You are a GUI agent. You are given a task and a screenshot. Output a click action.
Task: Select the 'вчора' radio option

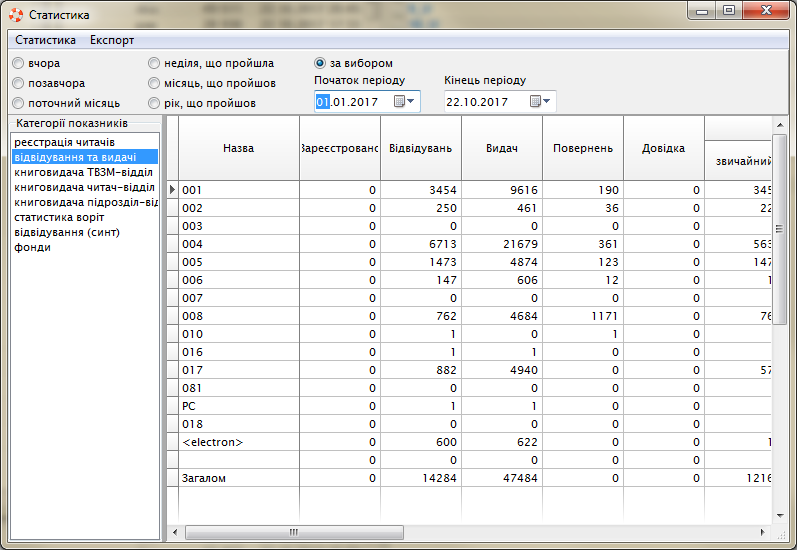point(18,63)
